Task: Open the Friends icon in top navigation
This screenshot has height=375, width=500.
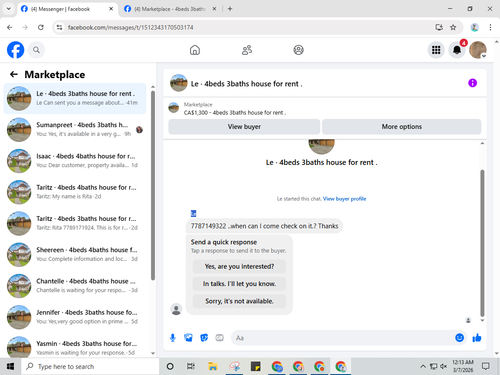Action: [x=247, y=50]
